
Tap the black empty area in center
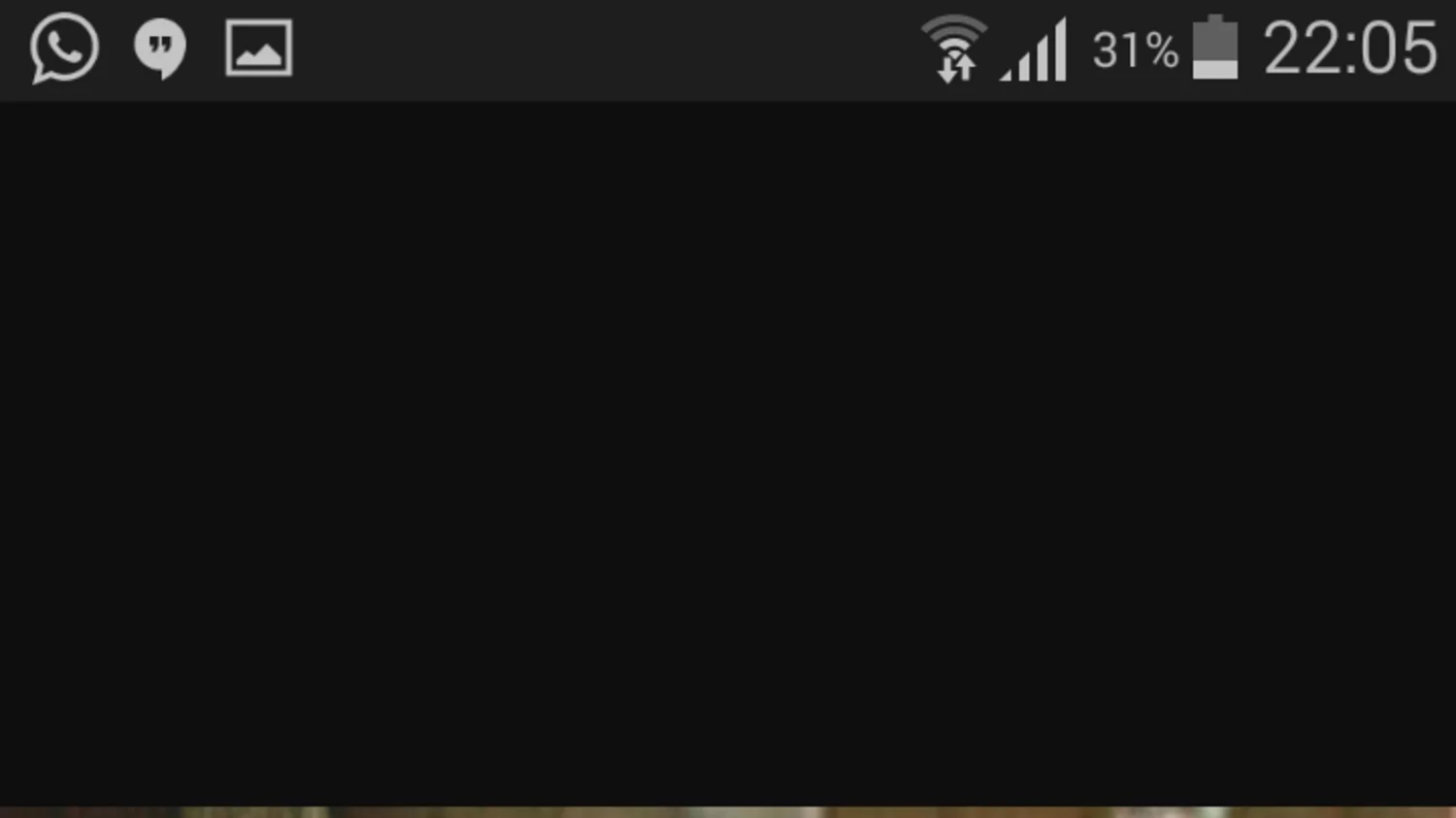point(728,451)
